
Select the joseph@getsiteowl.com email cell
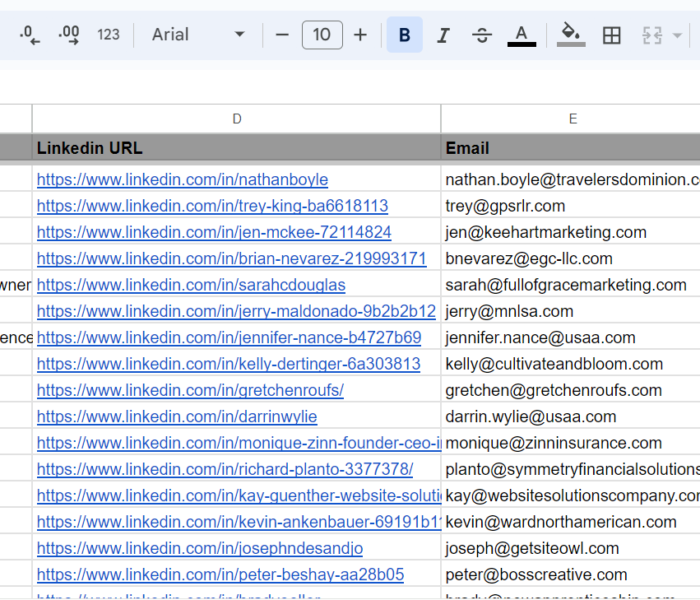tap(571, 548)
